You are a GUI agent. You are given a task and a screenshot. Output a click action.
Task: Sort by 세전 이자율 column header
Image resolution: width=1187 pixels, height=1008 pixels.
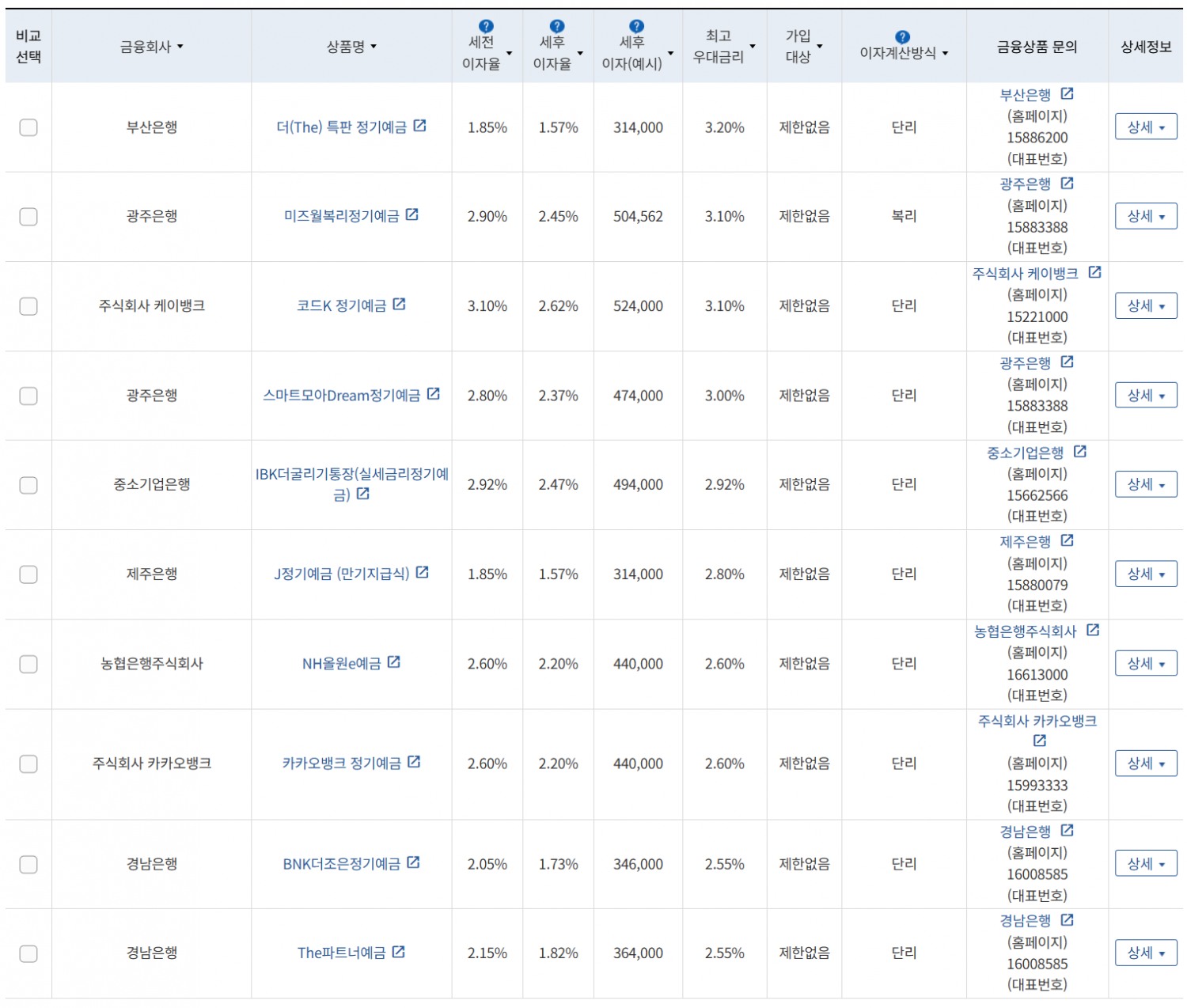(x=487, y=53)
